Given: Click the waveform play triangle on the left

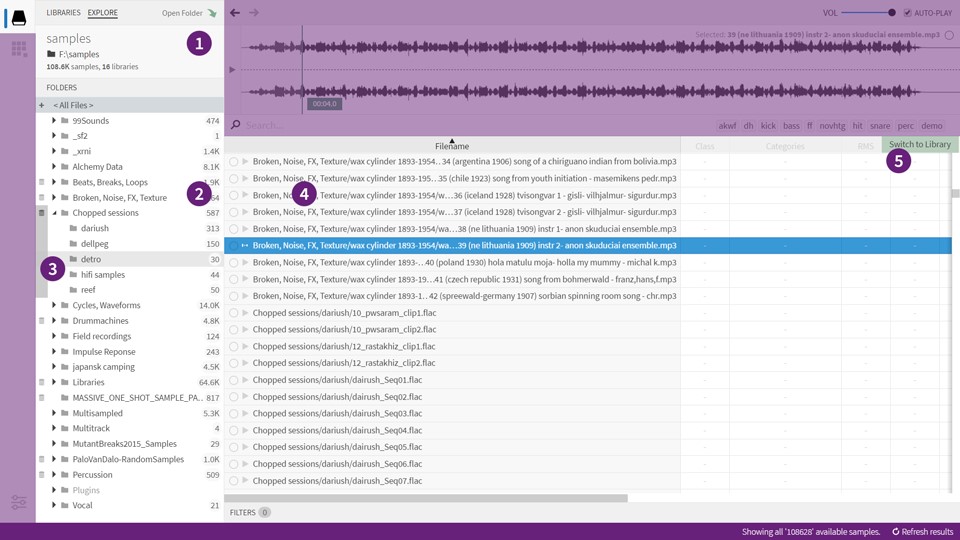Looking at the screenshot, I should (232, 70).
